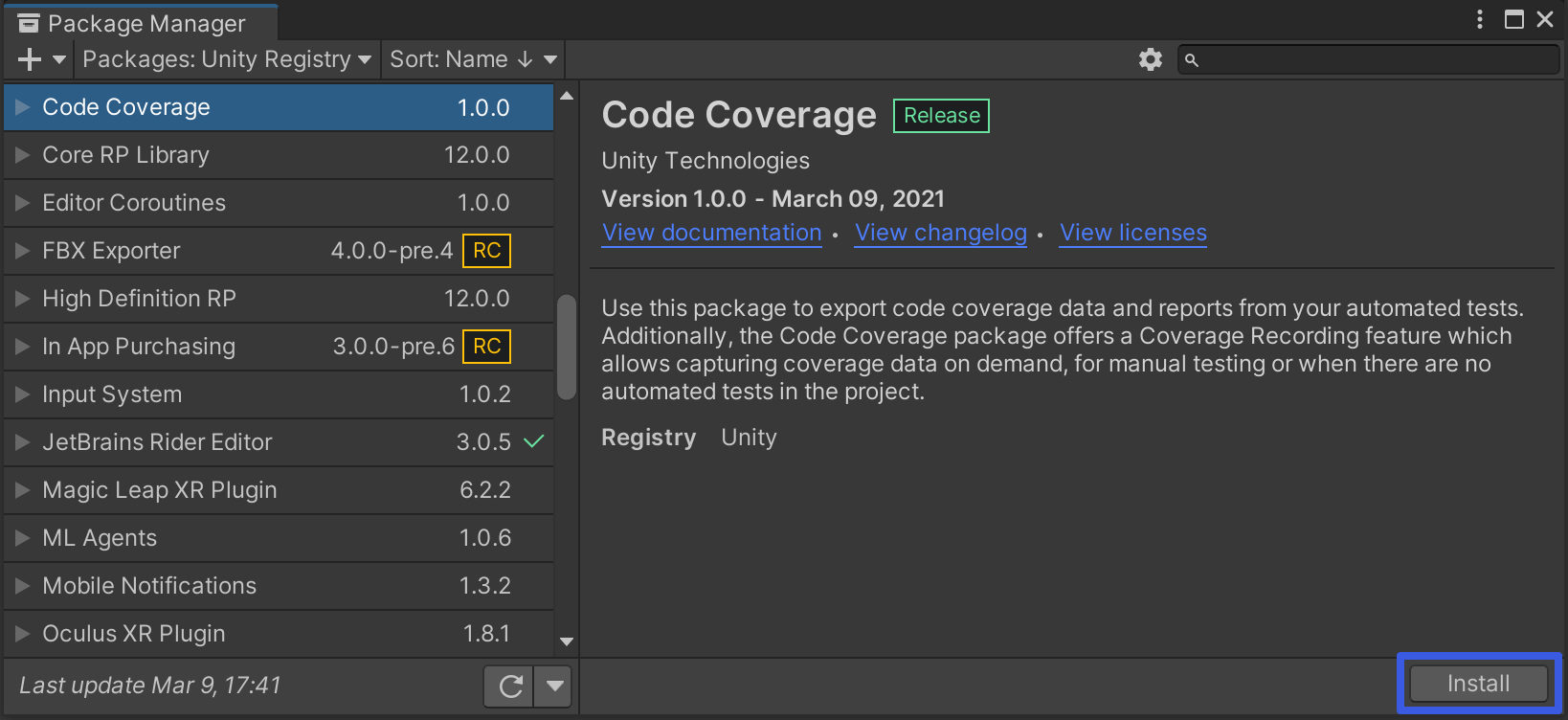Open the dropdown arrow next to refresh
Viewport: 1568px width, 720px height.
click(x=554, y=686)
